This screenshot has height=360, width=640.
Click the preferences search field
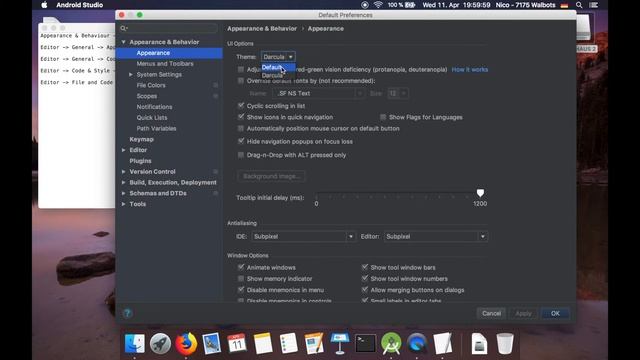(168, 28)
